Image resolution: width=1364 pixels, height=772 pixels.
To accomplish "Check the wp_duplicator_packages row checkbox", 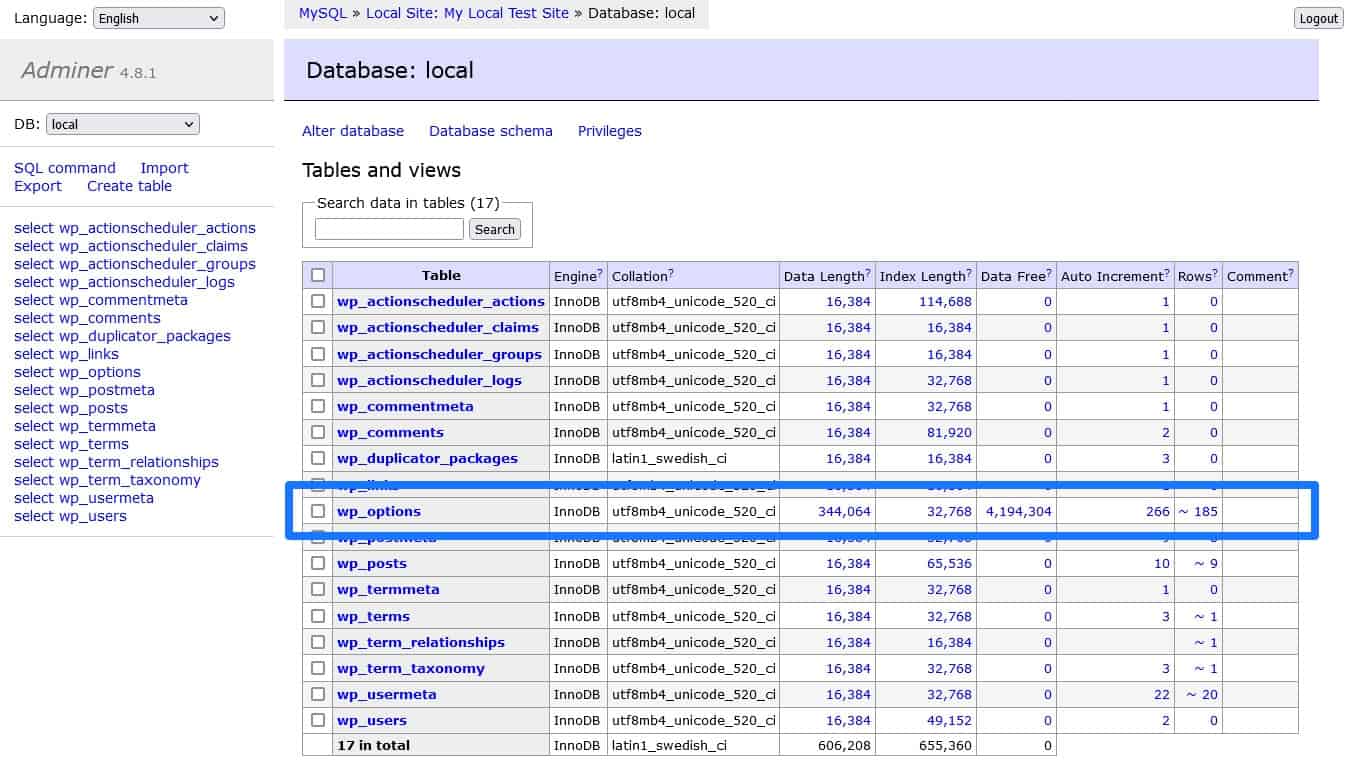I will click(x=318, y=458).
